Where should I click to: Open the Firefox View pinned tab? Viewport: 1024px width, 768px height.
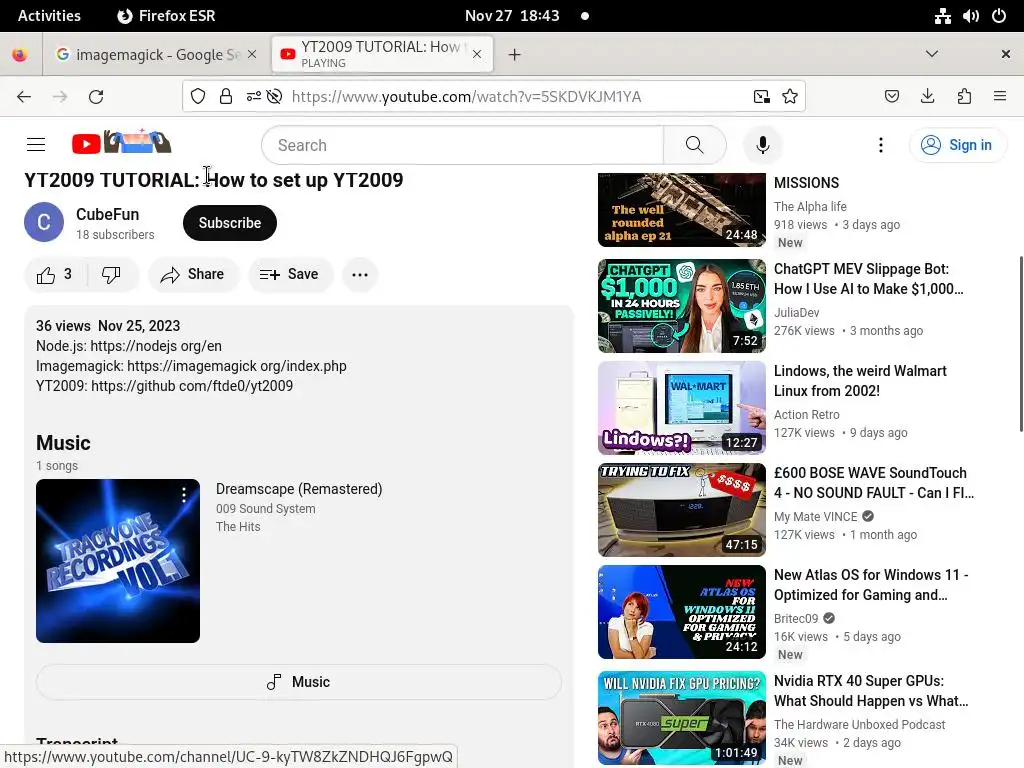click(20, 54)
